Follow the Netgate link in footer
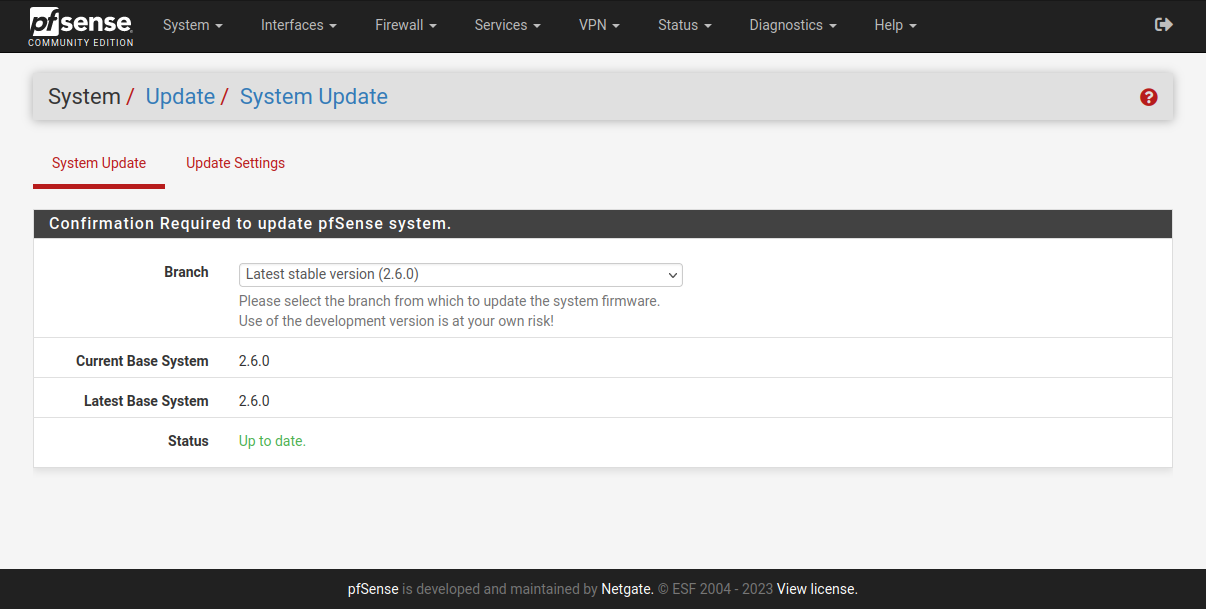 tap(626, 589)
